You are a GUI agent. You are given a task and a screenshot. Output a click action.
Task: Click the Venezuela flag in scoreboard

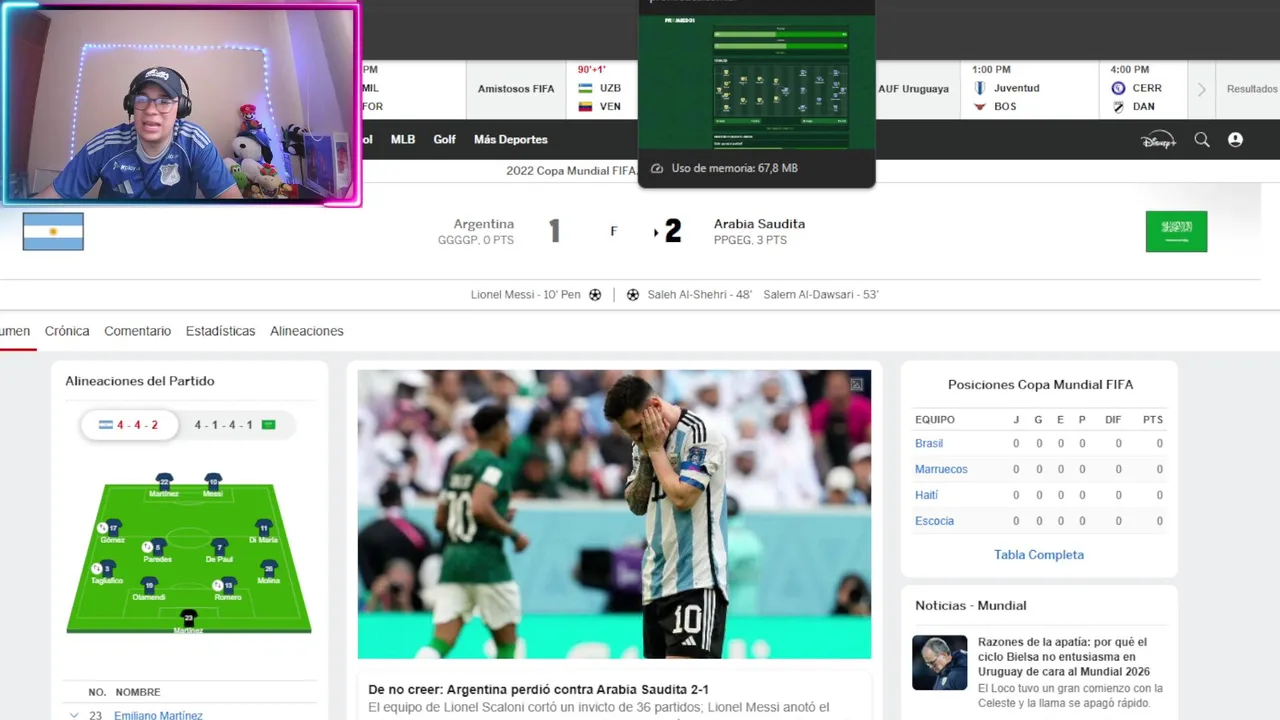585,106
